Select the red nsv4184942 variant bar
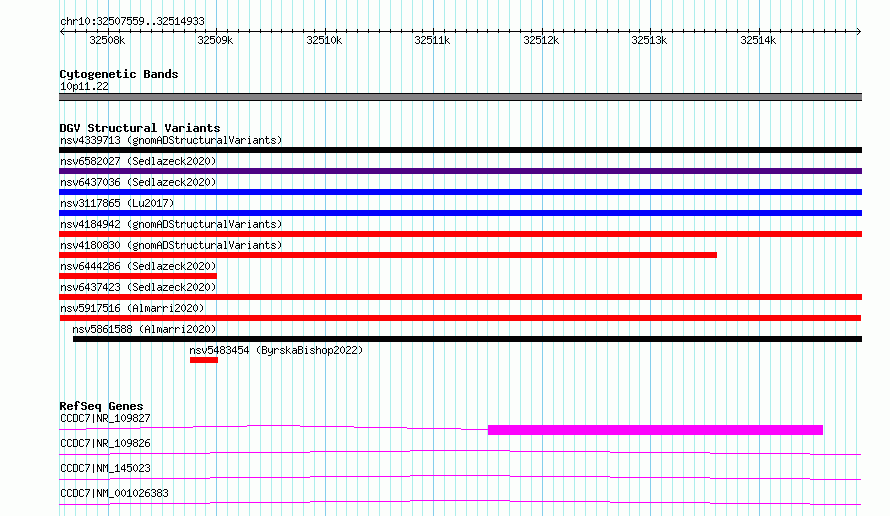 pos(460,234)
